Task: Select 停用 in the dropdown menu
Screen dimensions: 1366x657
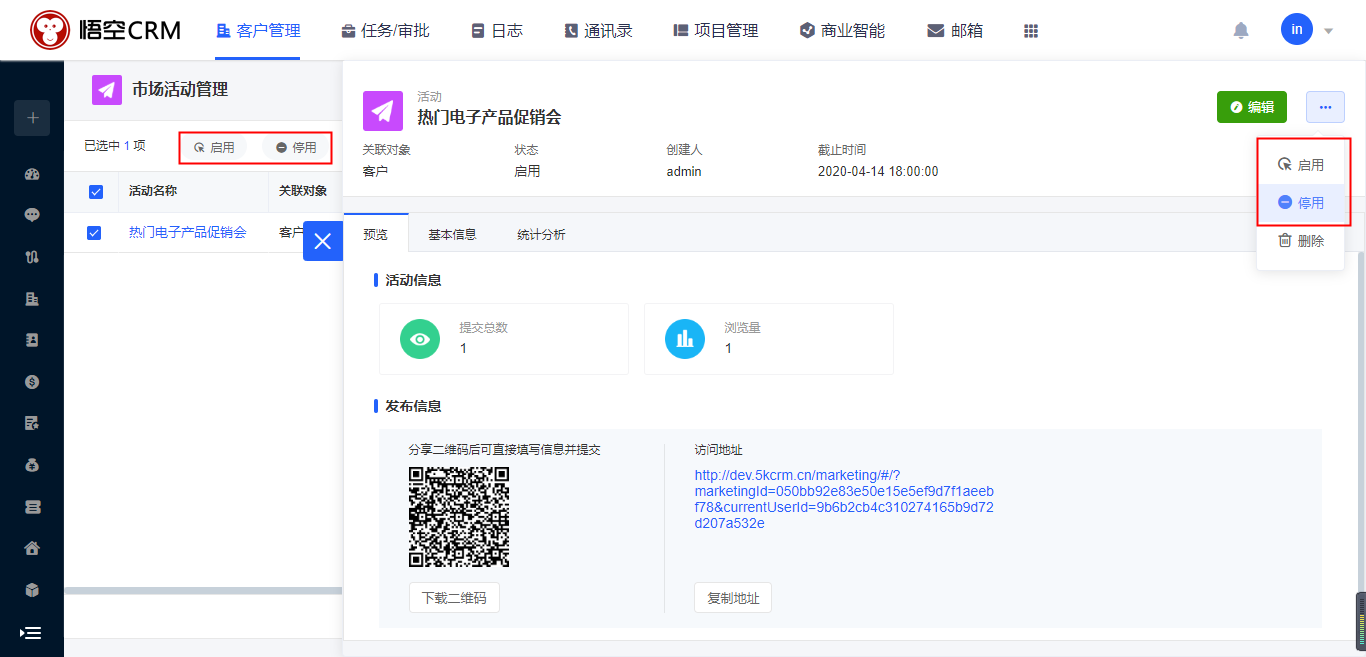Action: point(1301,203)
